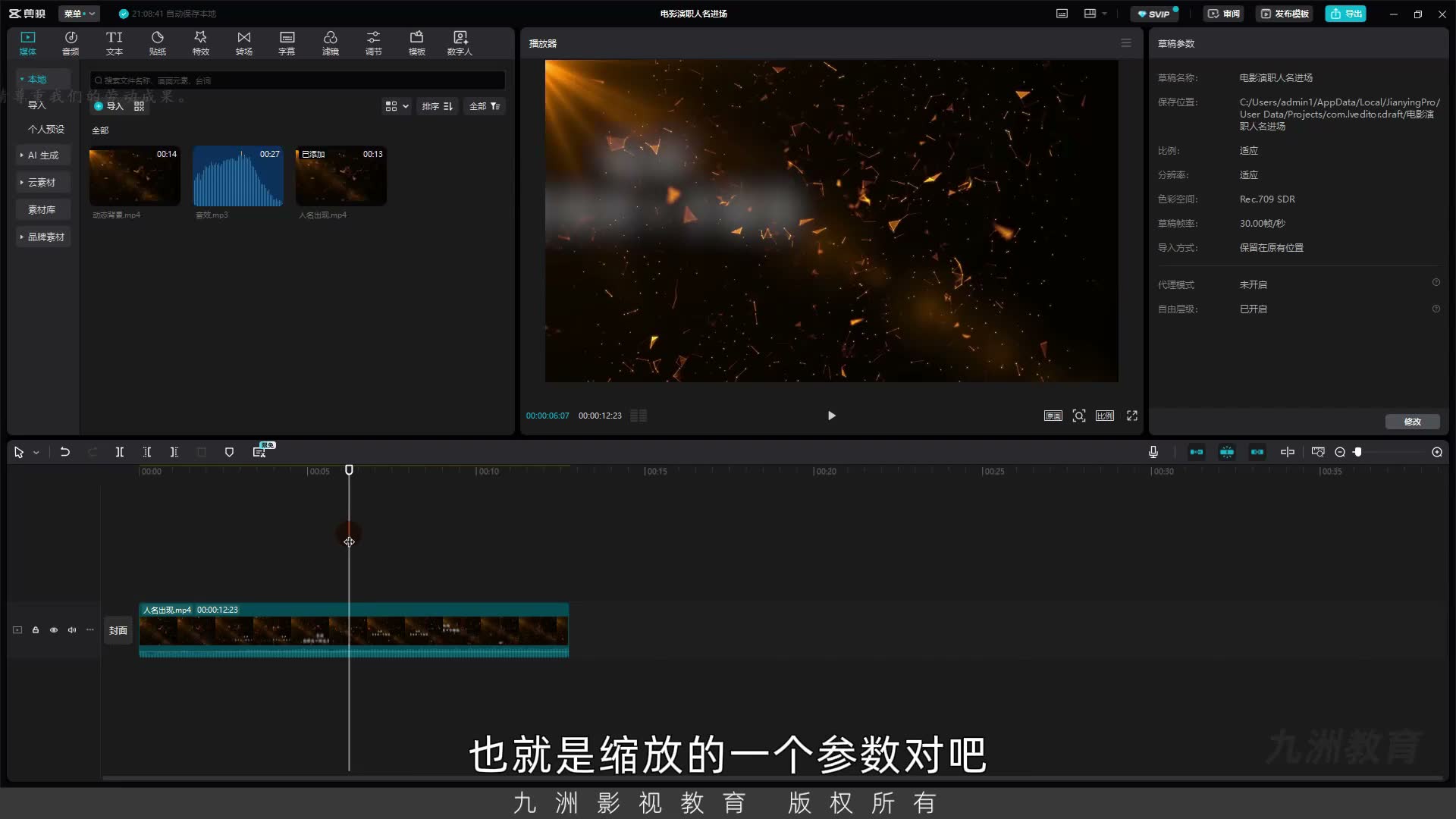Click the 发布模板 publish template button
The height and width of the screenshot is (819, 1456).
tap(1285, 14)
